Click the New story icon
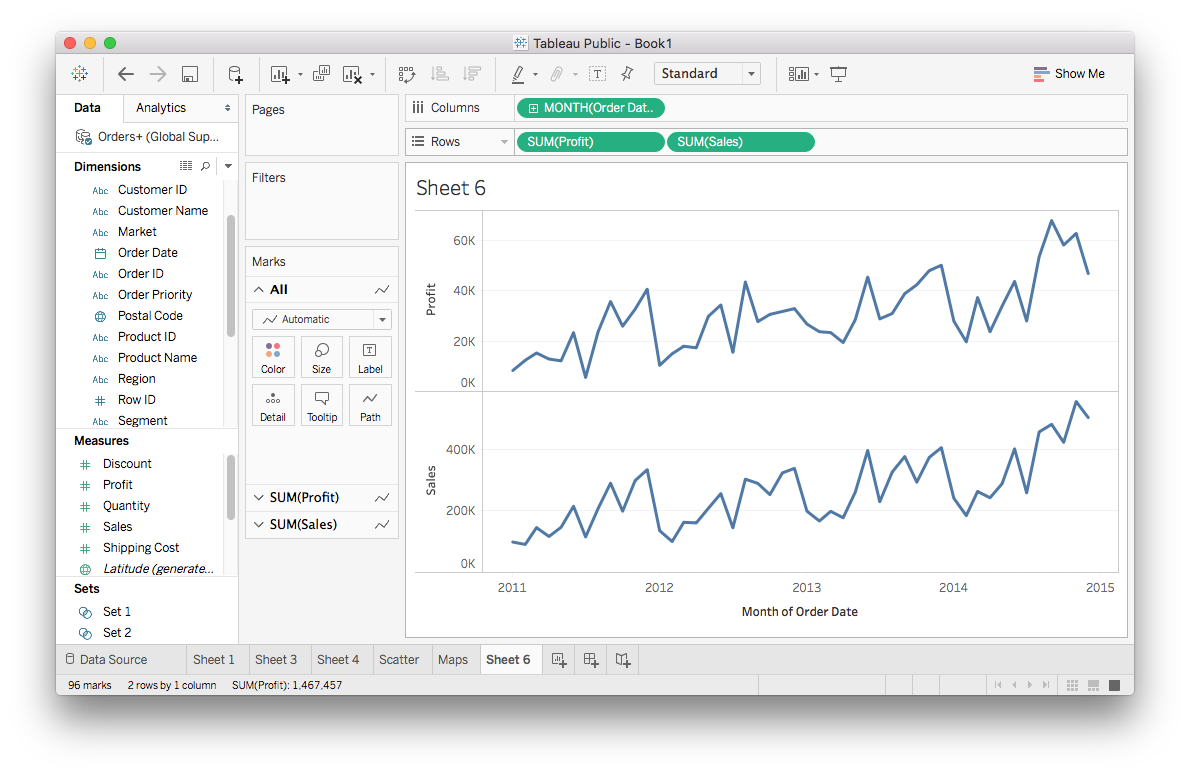This screenshot has height=775, width=1190. tap(623, 659)
